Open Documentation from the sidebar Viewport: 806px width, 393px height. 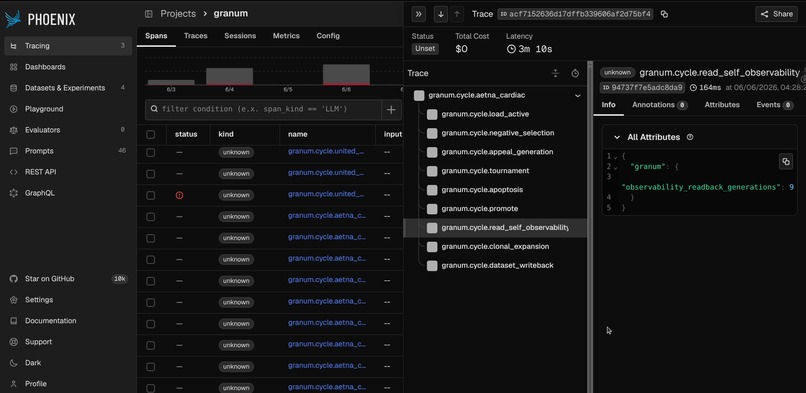(68, 321)
